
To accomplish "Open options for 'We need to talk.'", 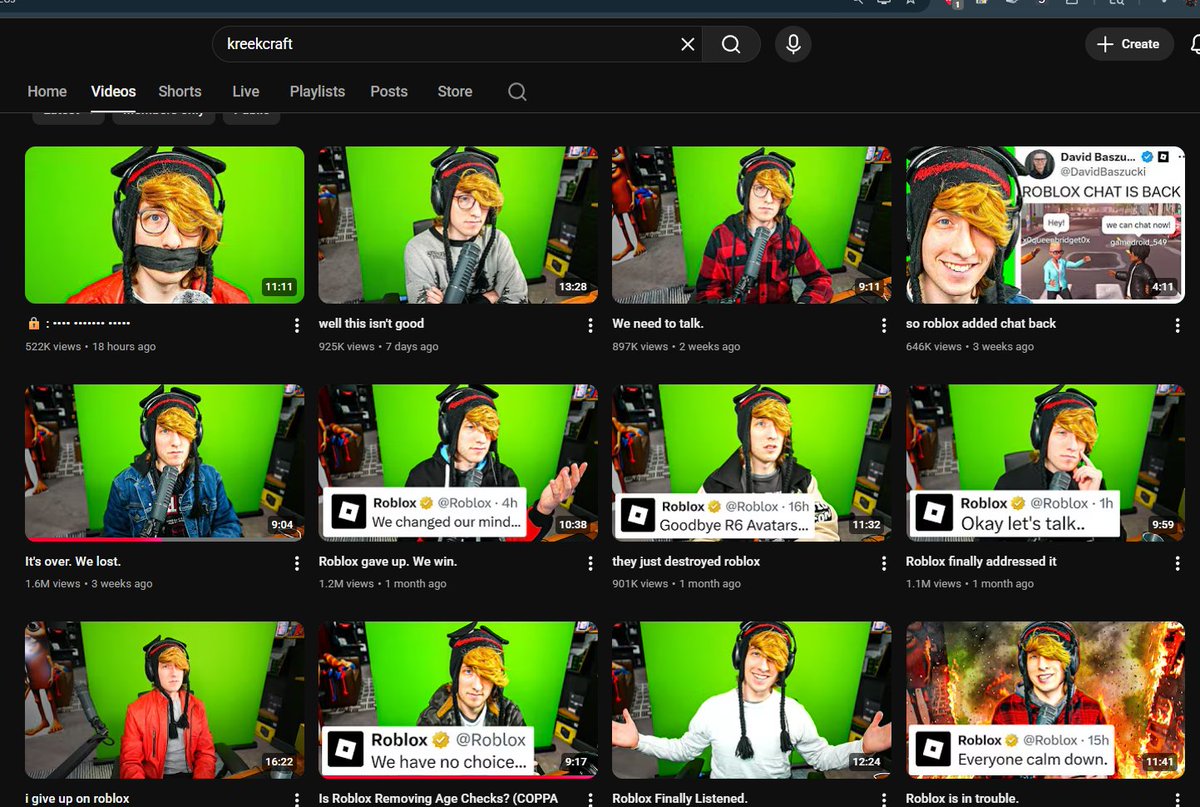I will click(x=884, y=326).
